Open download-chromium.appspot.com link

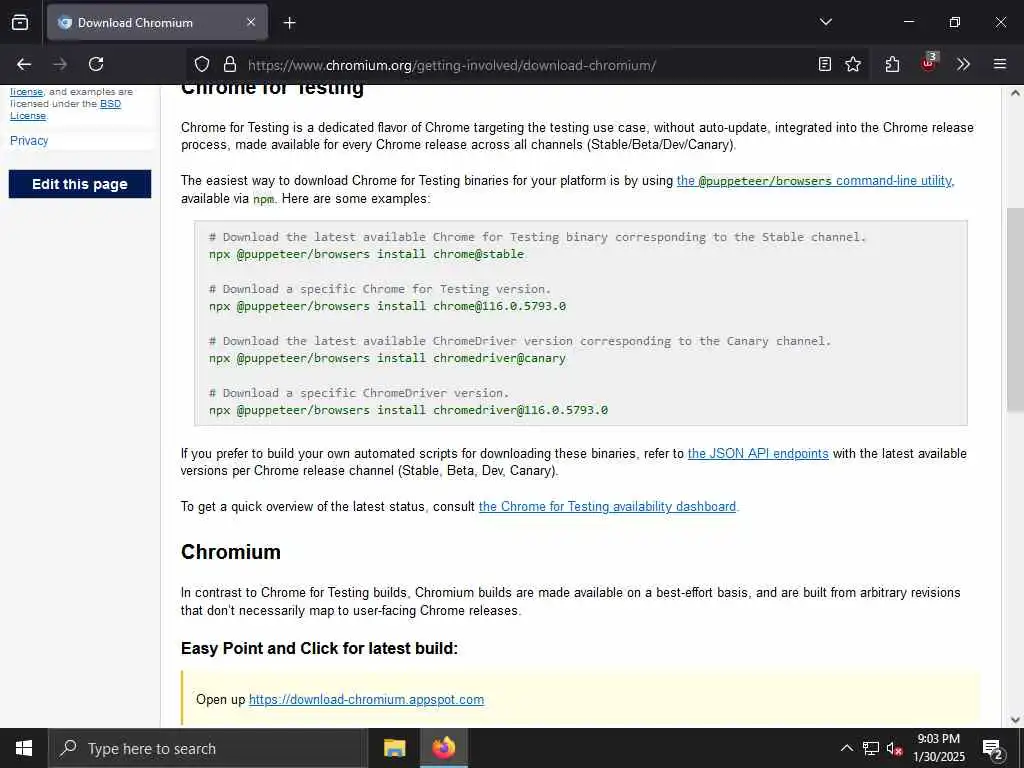click(366, 699)
